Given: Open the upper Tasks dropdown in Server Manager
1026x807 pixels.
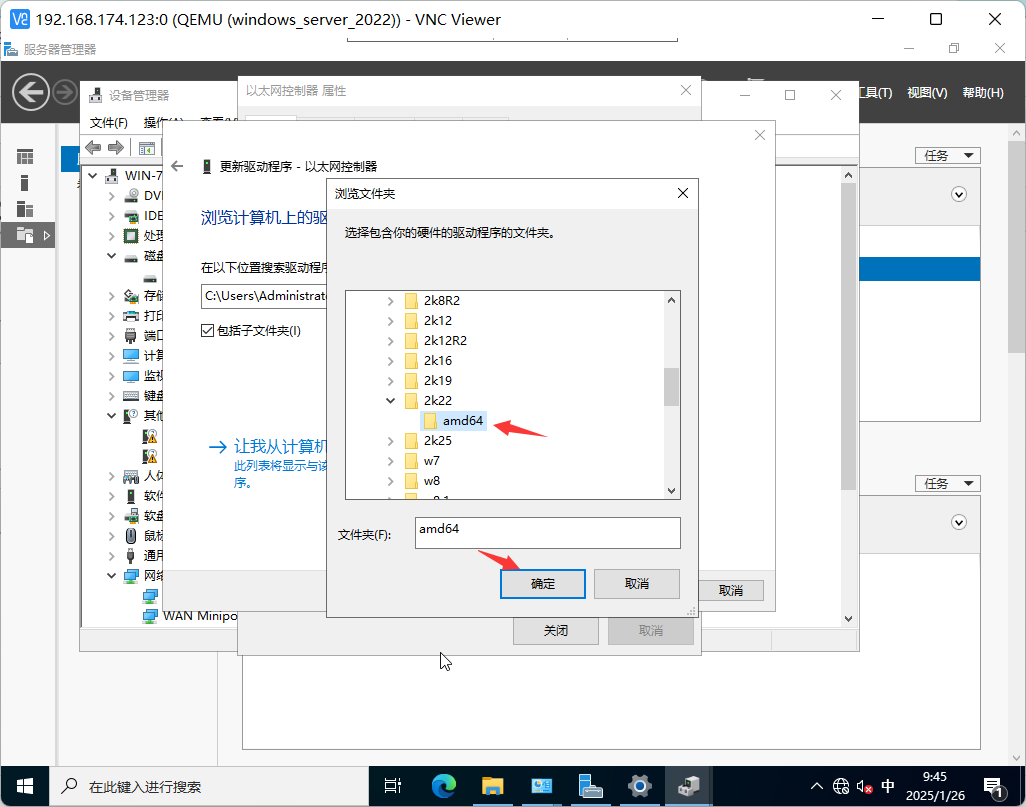Looking at the screenshot, I should pyautogui.click(x=947, y=155).
